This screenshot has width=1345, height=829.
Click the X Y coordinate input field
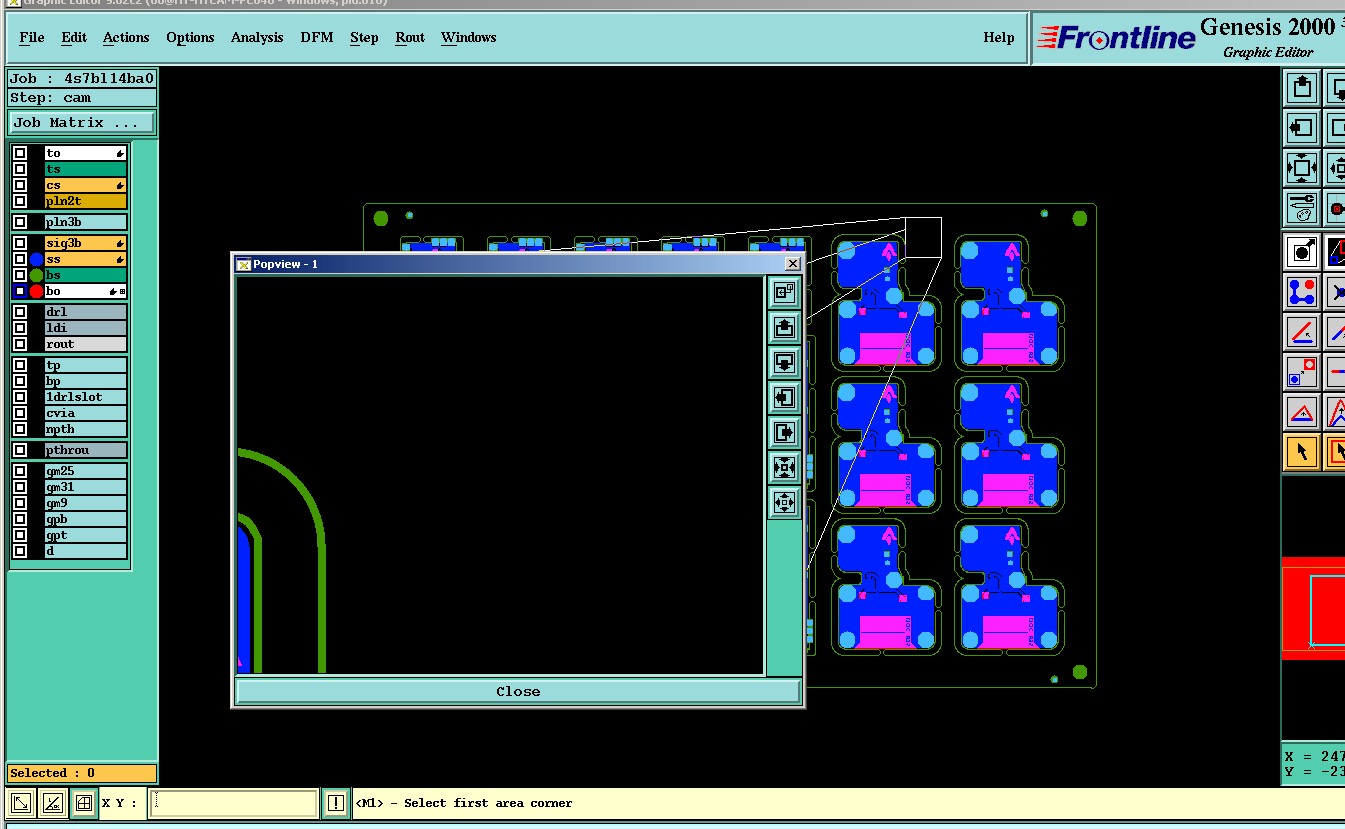click(233, 802)
